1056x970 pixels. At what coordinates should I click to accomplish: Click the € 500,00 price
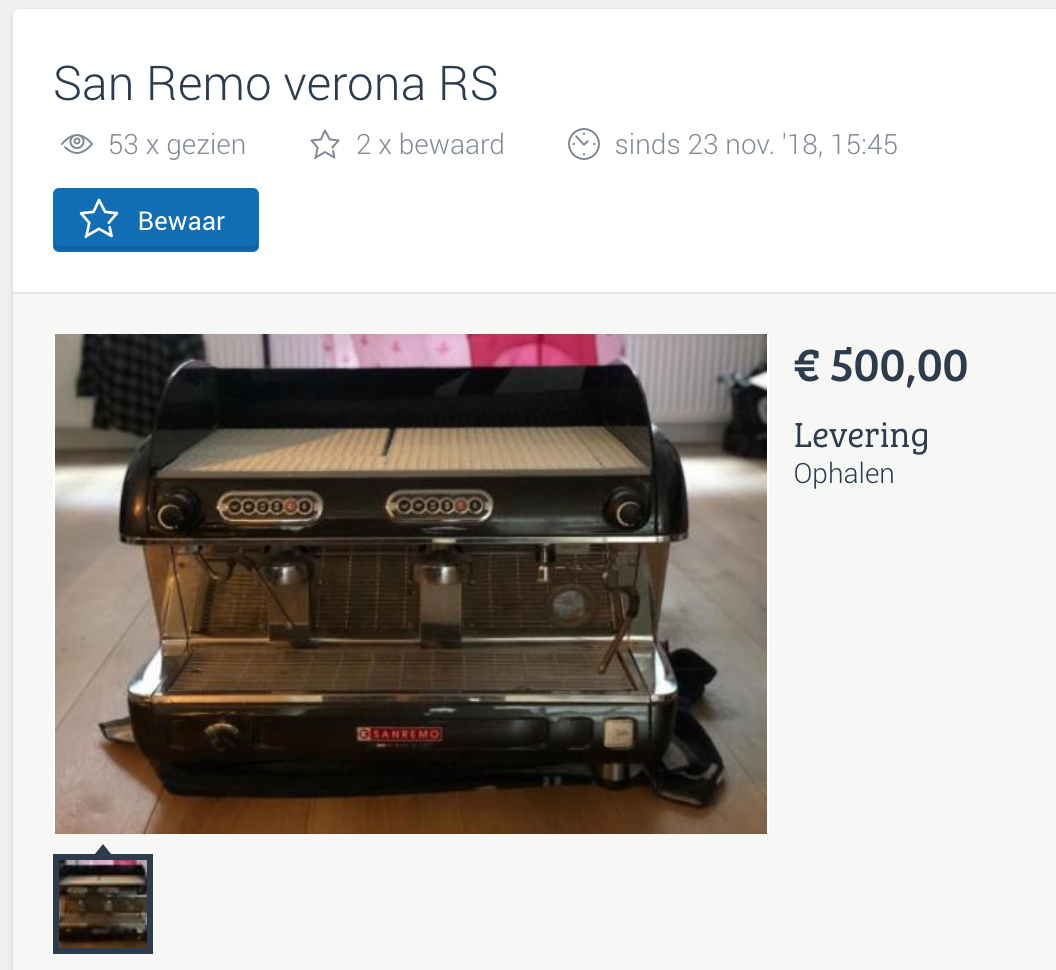coord(880,366)
